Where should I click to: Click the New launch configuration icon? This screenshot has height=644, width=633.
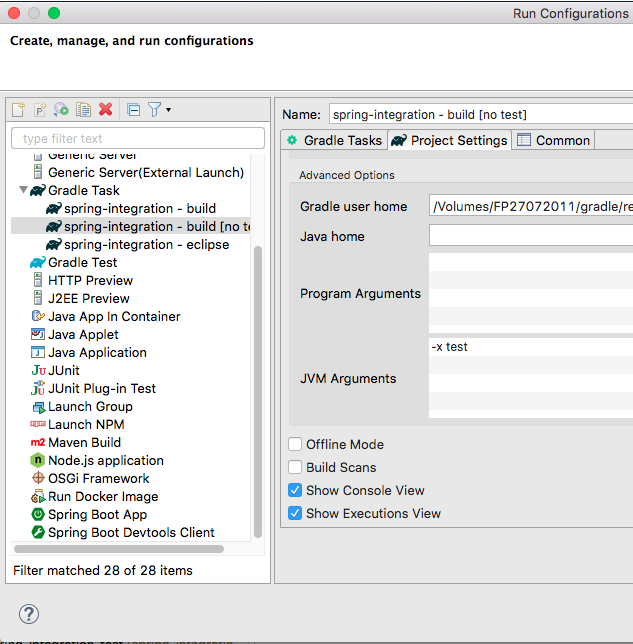pyautogui.click(x=18, y=110)
